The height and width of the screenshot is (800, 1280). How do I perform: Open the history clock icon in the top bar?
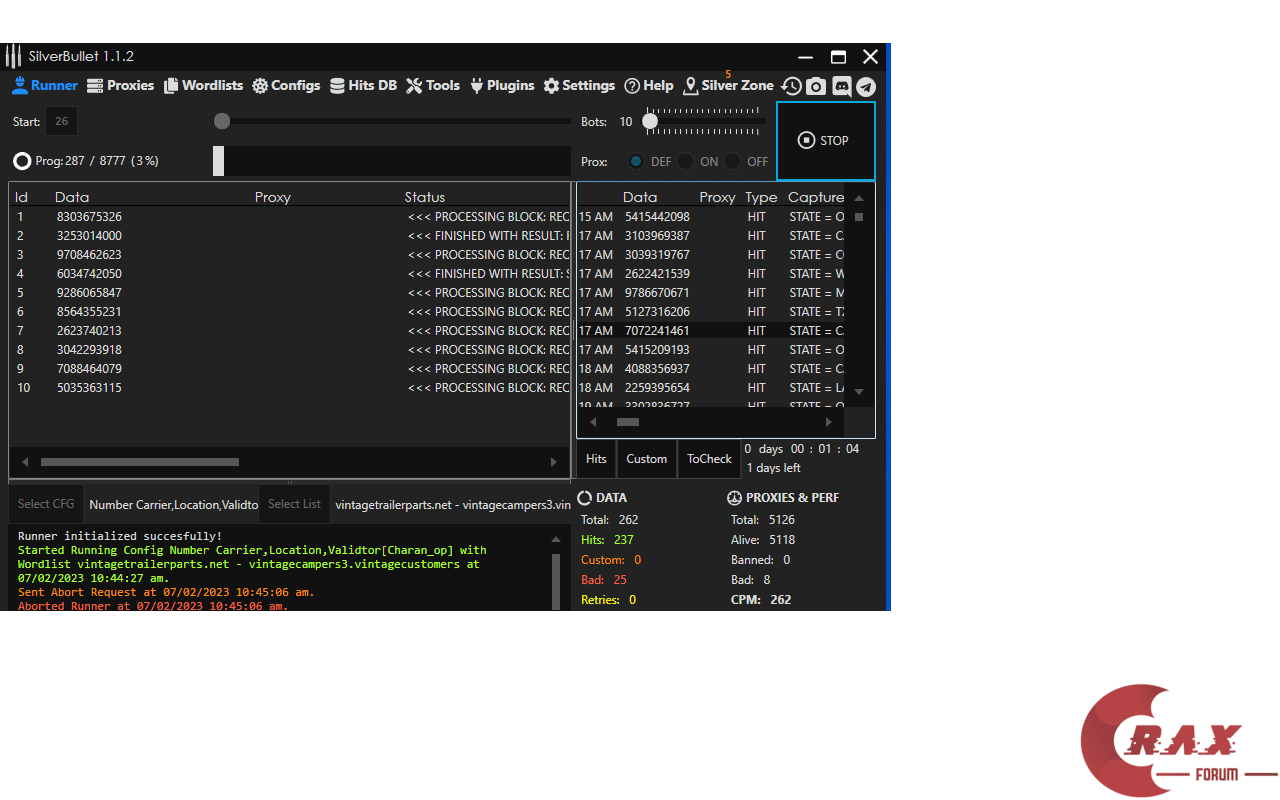(x=791, y=86)
